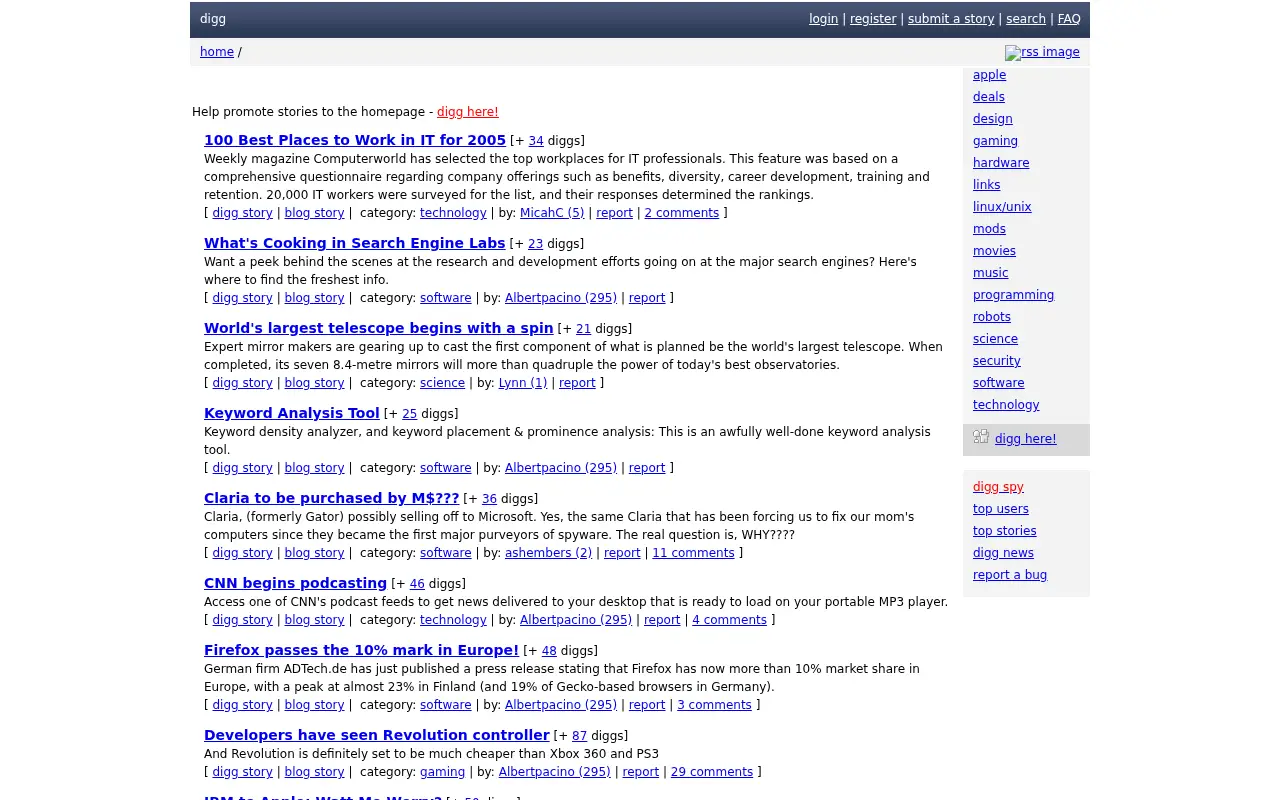This screenshot has width=1280, height=800.
Task: Open the digg spy link
Action: (999, 487)
